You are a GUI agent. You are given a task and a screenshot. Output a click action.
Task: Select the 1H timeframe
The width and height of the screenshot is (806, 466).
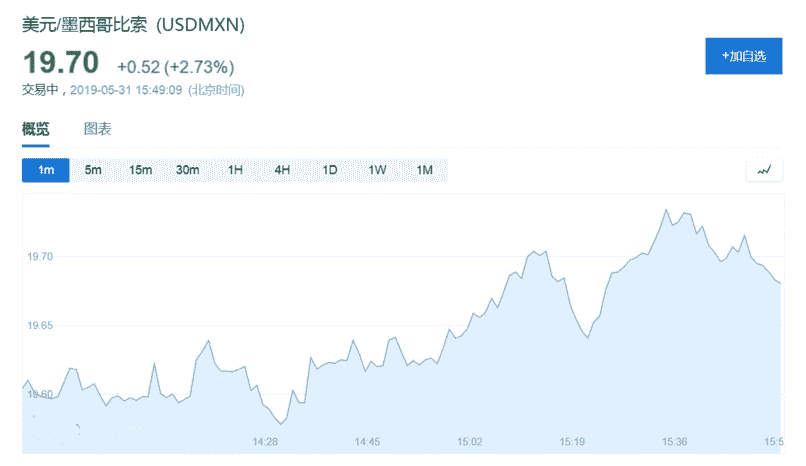tap(235, 170)
